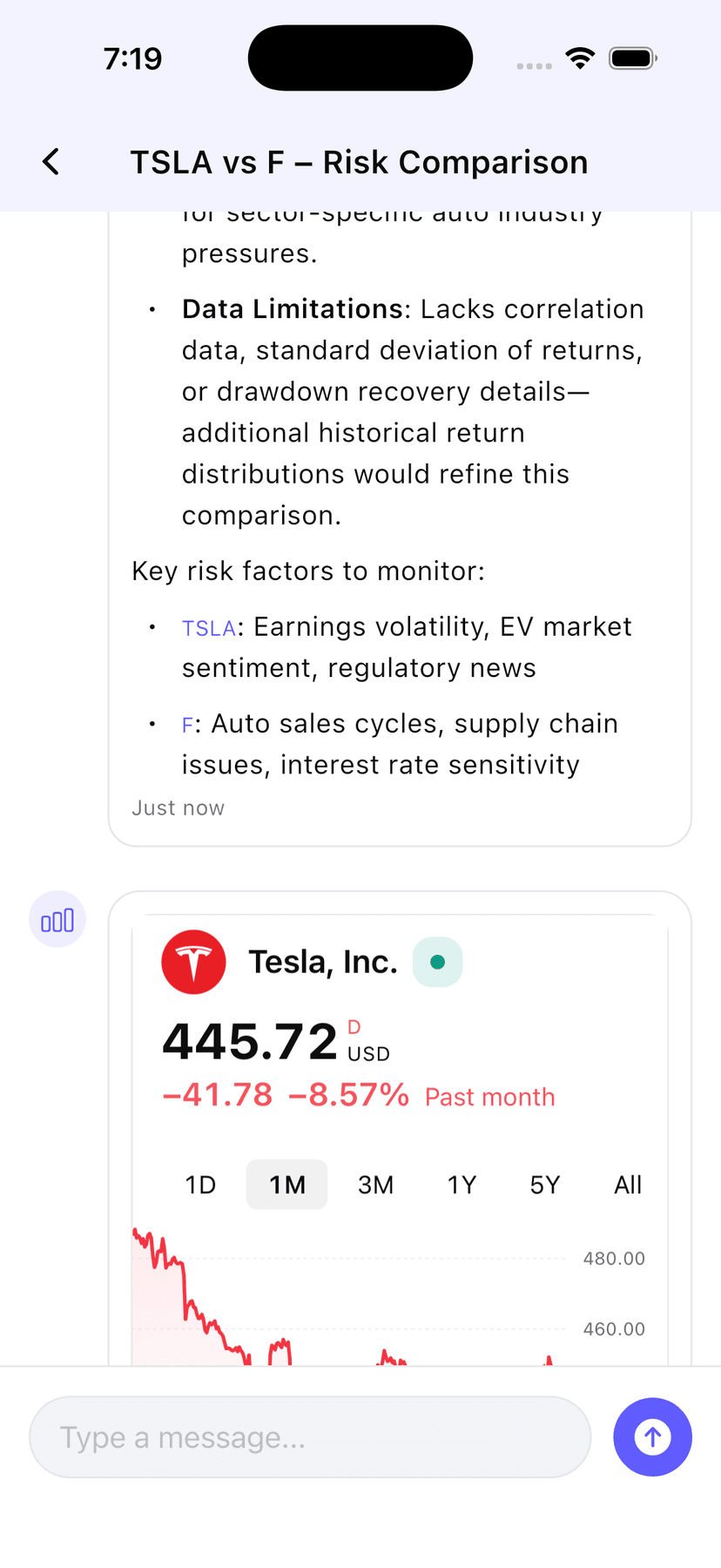This screenshot has height=1568, width=721.
Task: Tap the 'Tesla, Inc.' company name
Action: pos(324,962)
